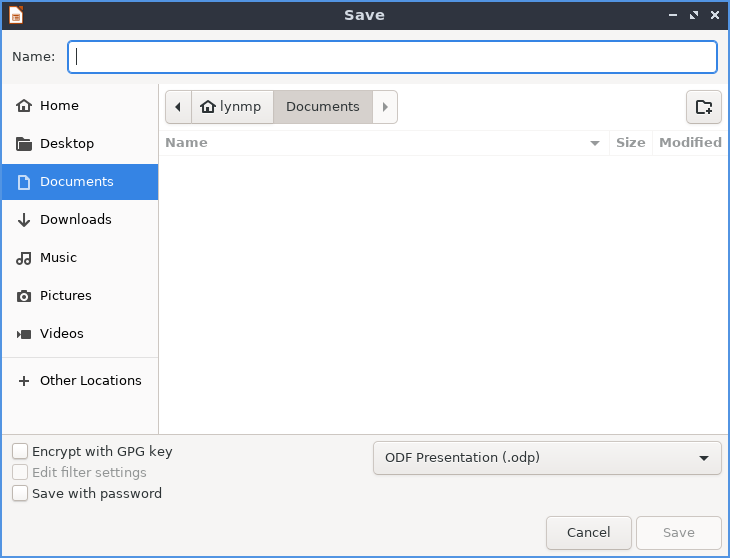Select the Pictures camera icon
This screenshot has width=730, height=558.
click(x=24, y=296)
